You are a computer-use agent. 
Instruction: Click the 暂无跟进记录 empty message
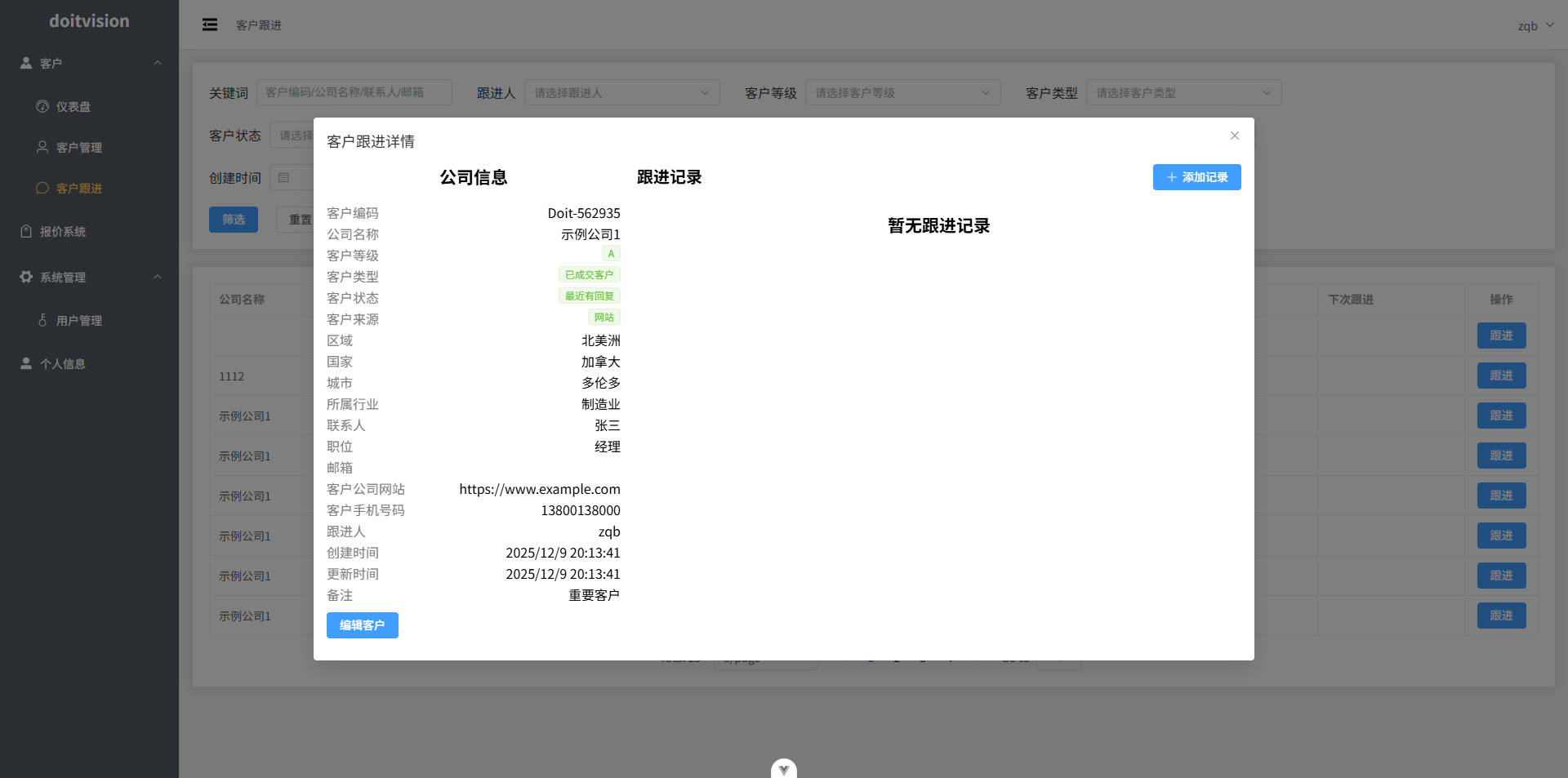point(938,226)
